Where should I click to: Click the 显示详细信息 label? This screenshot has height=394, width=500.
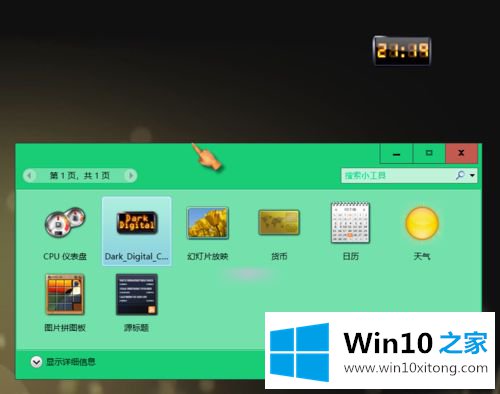coord(71,362)
